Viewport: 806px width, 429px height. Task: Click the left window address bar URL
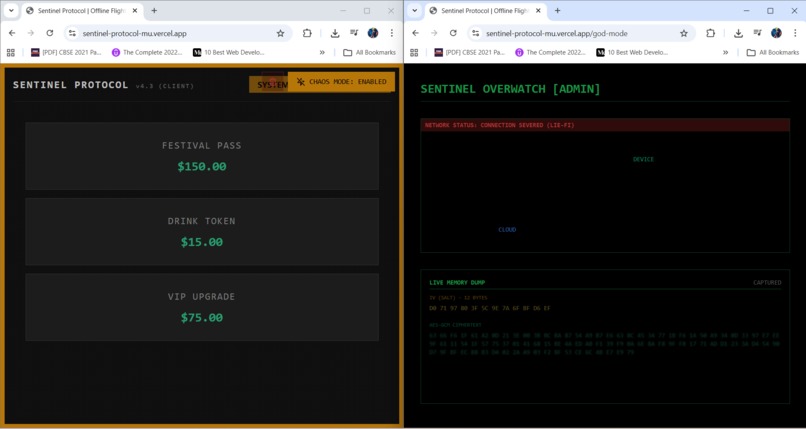pyautogui.click(x=135, y=33)
